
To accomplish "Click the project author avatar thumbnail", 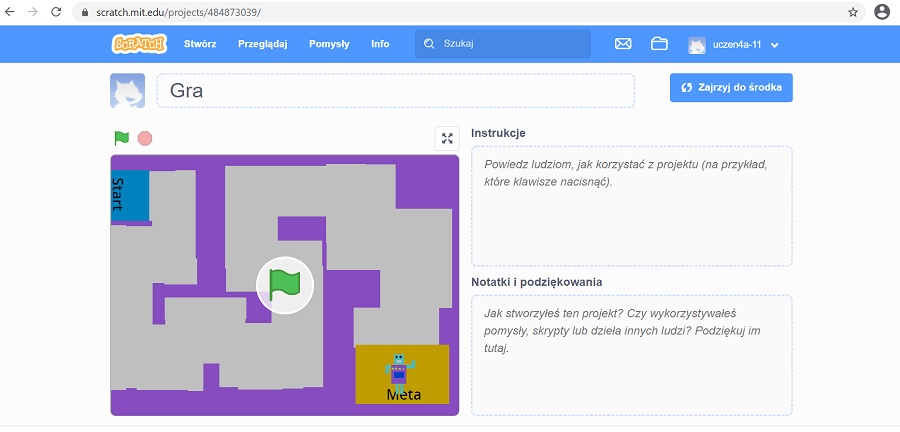I will tap(127, 91).
